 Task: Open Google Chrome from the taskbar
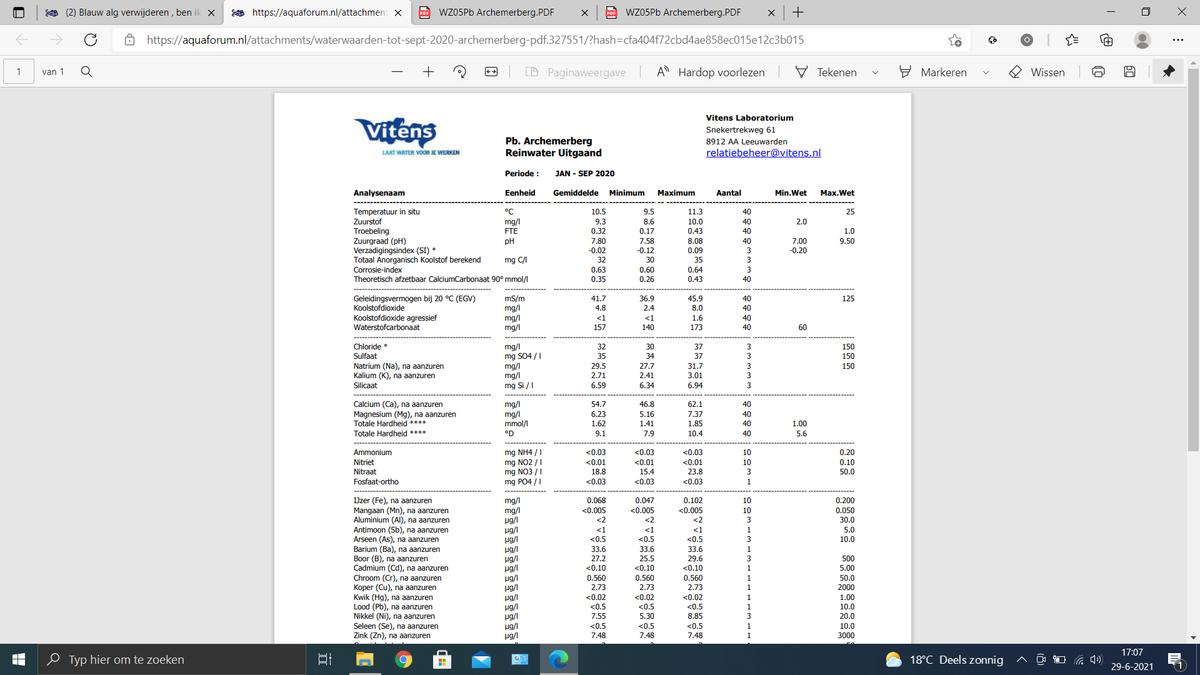coord(403,660)
